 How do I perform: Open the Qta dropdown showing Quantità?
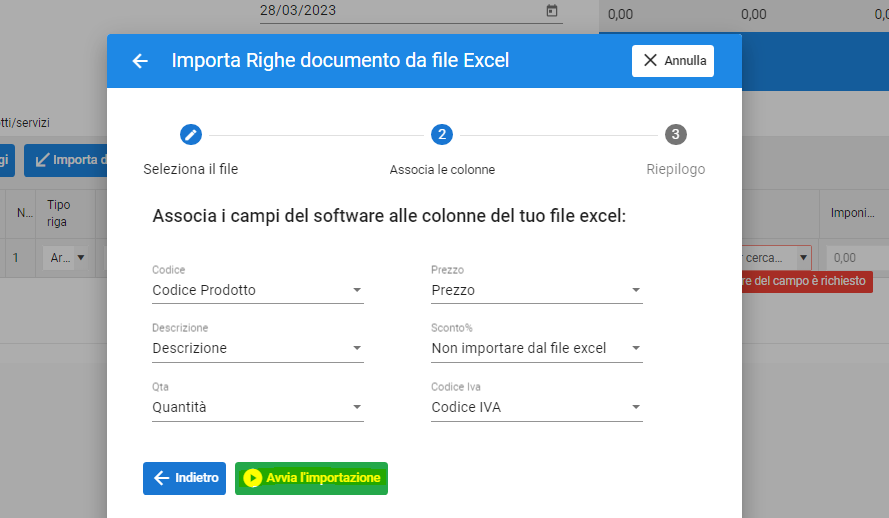(257, 407)
